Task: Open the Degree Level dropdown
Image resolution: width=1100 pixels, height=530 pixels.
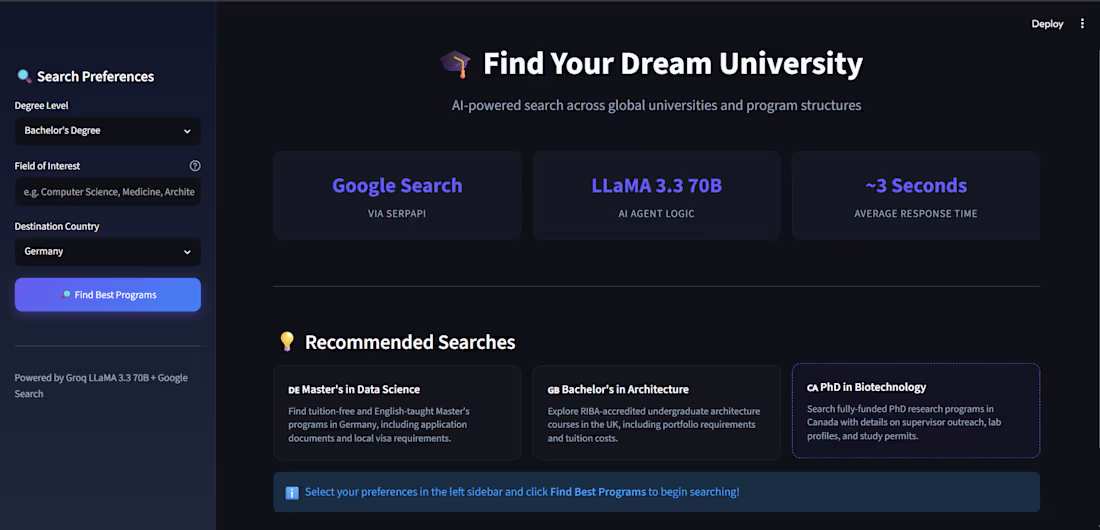Action: pyautogui.click(x=108, y=131)
